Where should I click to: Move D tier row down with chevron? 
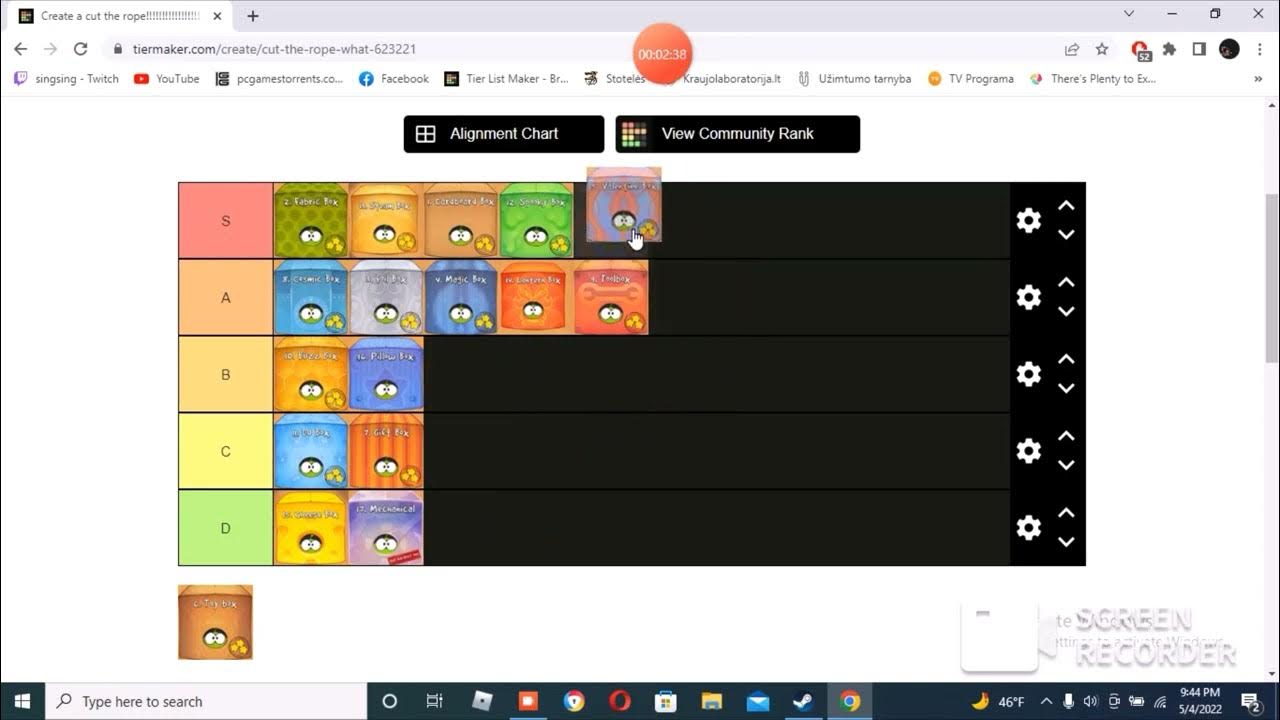(x=1066, y=543)
